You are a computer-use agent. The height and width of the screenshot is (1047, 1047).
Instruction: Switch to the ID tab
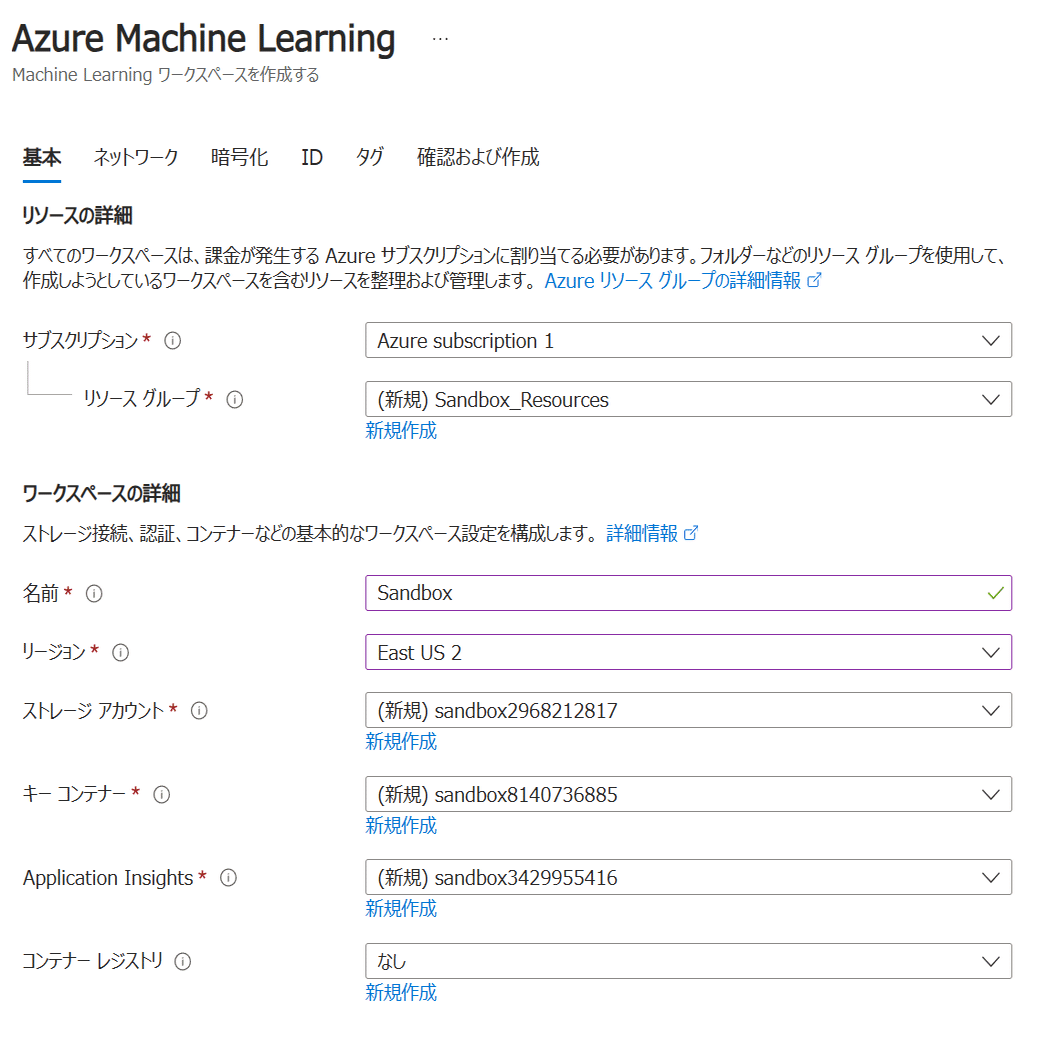(x=312, y=158)
